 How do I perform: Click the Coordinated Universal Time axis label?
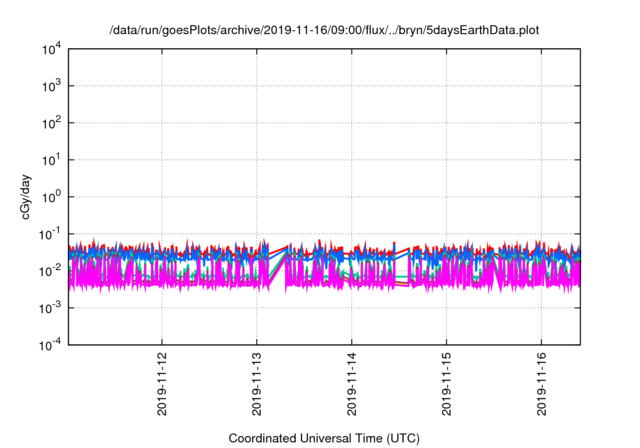(x=324, y=438)
